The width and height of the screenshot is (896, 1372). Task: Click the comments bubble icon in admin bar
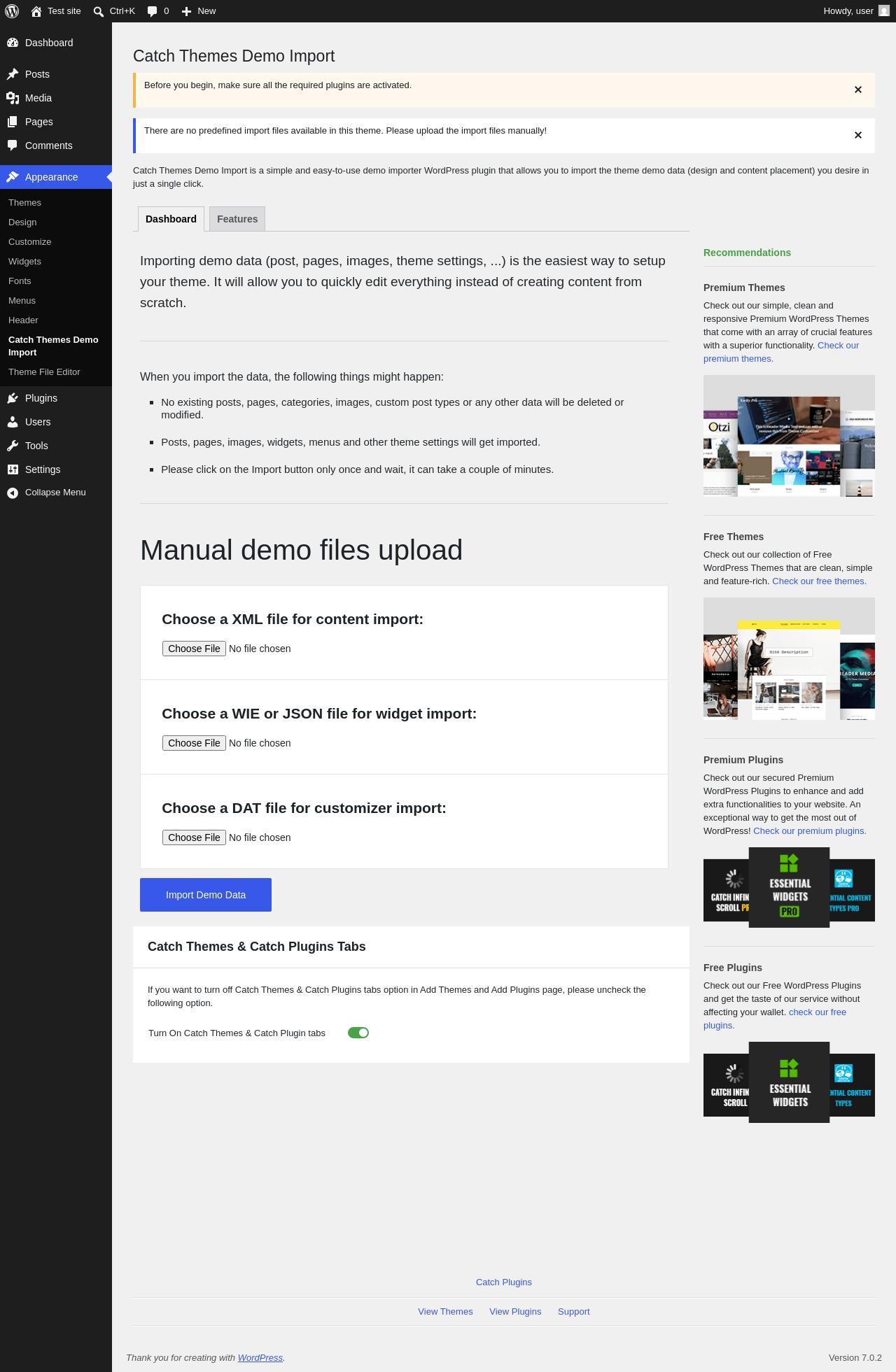(x=152, y=11)
